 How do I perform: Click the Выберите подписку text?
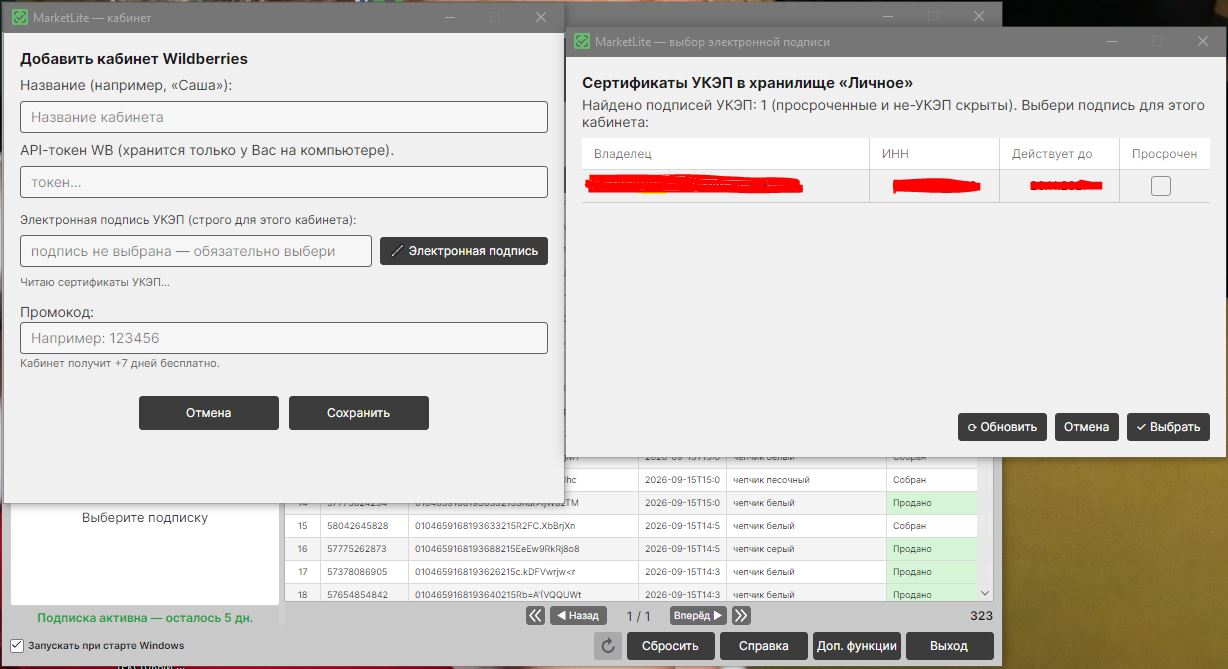[x=145, y=518]
